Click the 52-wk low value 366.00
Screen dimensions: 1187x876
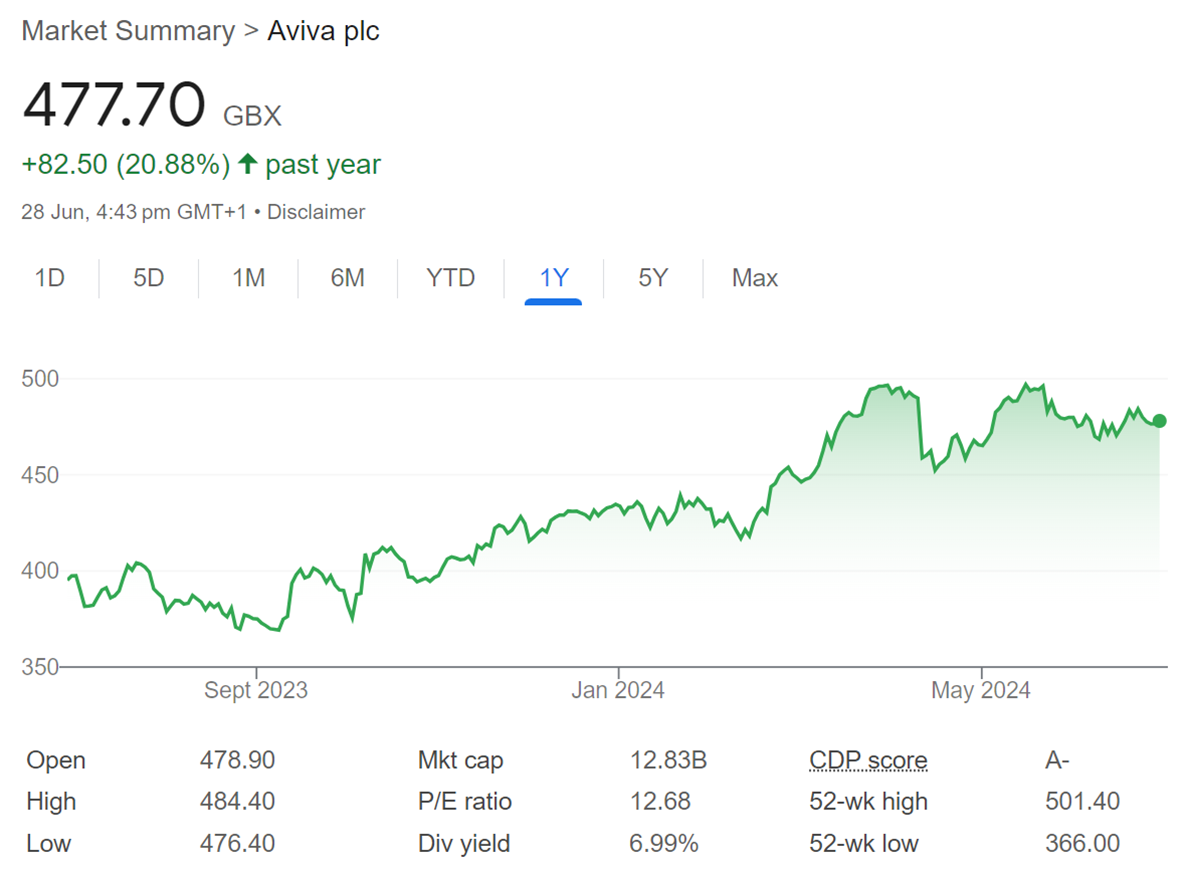(1083, 843)
